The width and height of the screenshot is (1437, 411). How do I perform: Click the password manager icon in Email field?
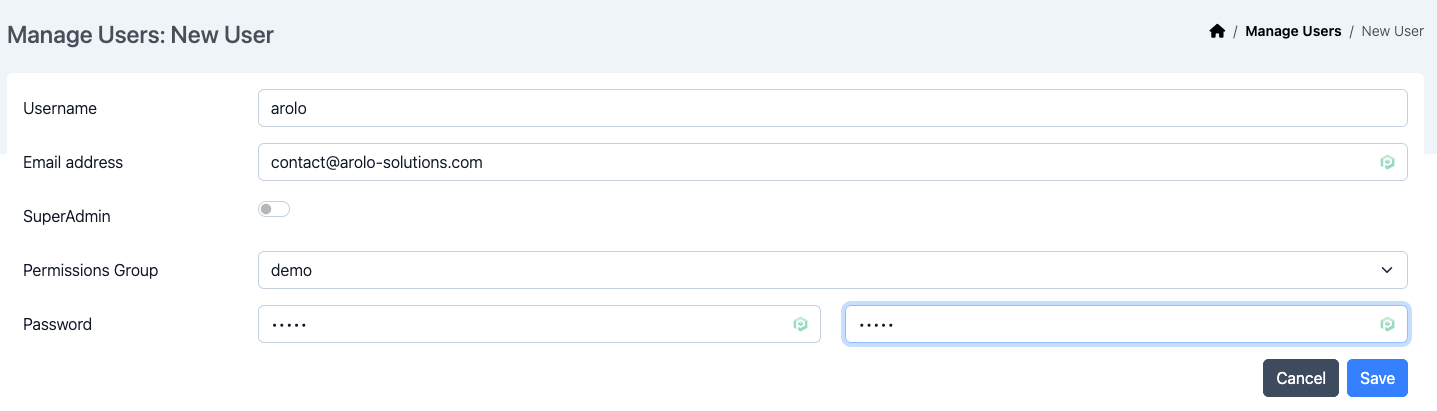click(x=1387, y=162)
